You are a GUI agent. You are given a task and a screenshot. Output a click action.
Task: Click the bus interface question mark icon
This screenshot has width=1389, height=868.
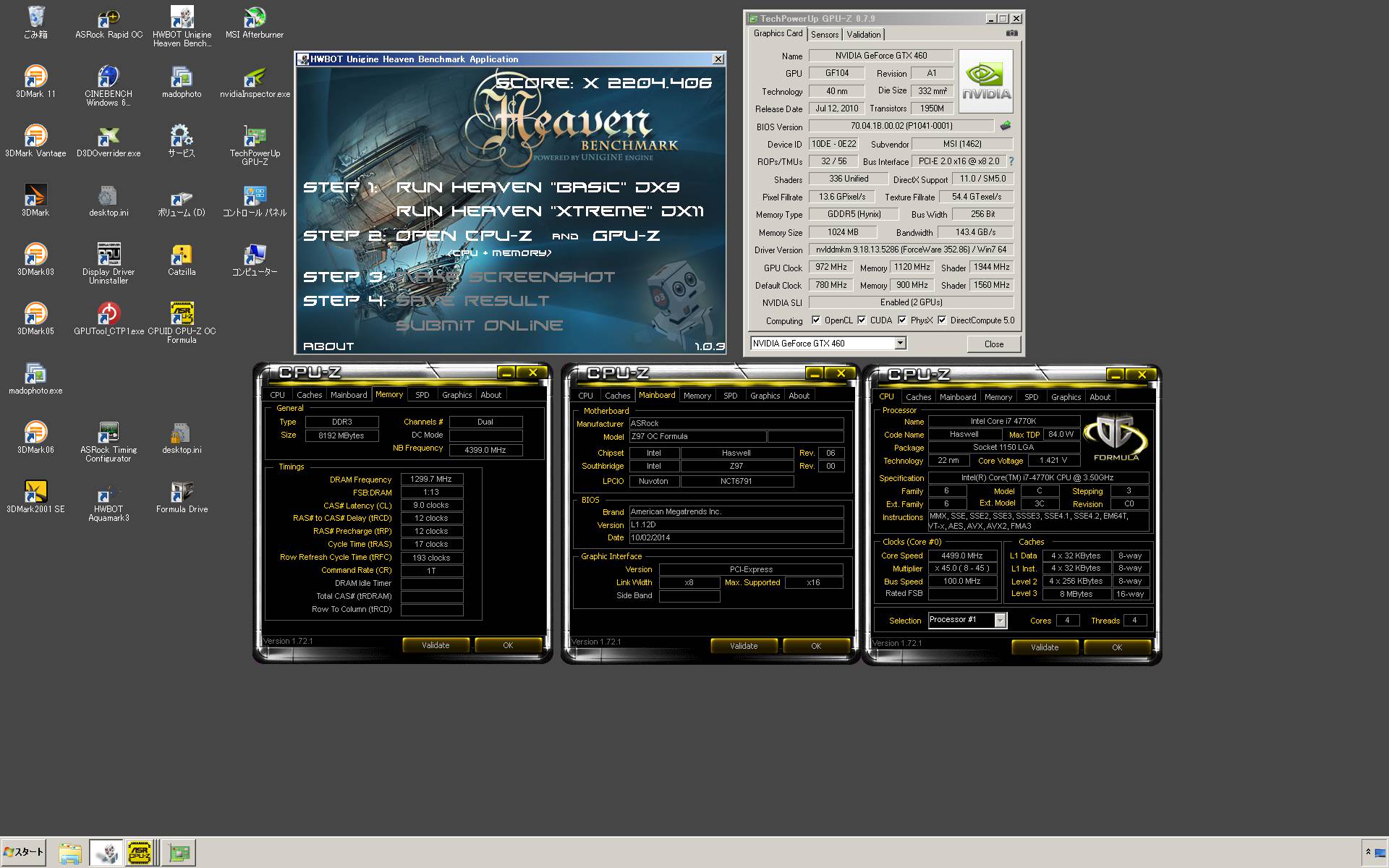pyautogui.click(x=1011, y=161)
